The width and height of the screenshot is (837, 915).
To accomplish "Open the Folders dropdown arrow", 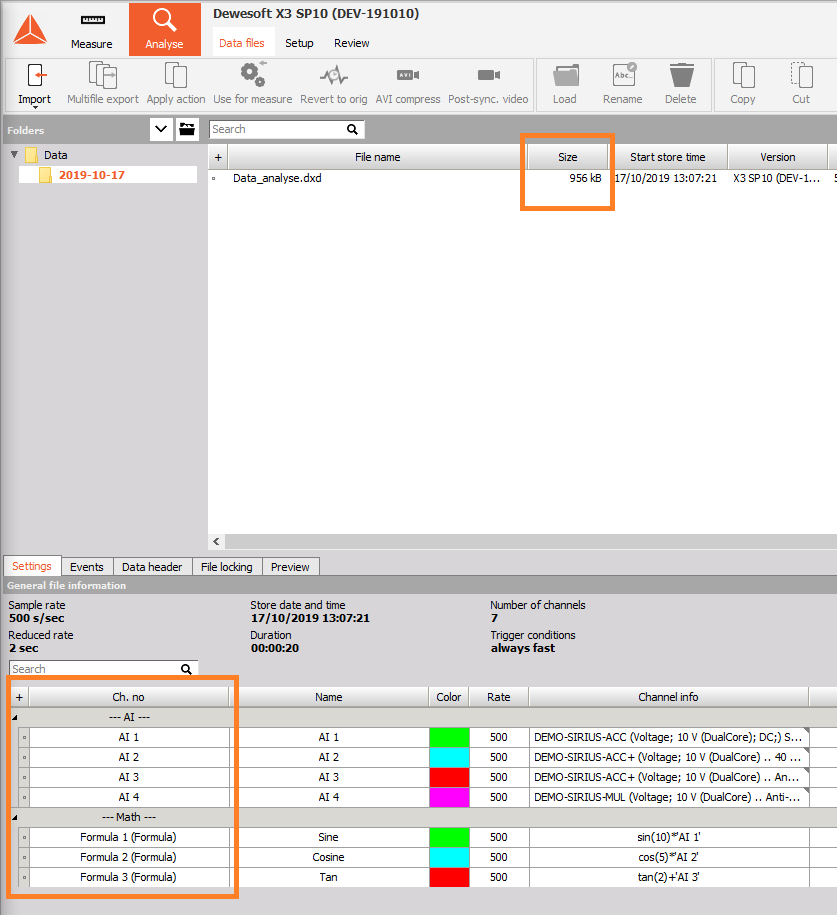I will click(x=161, y=129).
